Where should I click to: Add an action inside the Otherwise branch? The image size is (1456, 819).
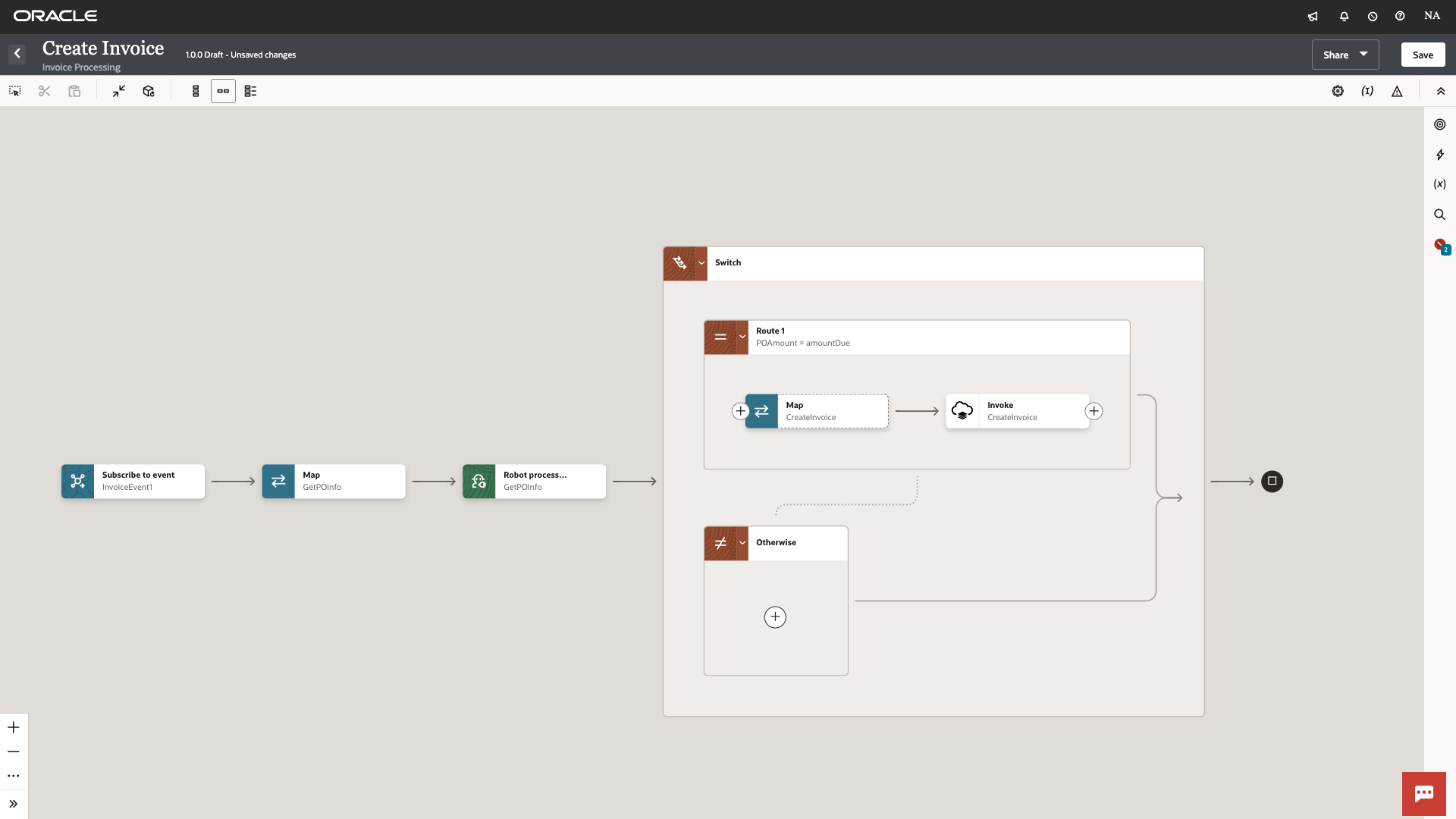coord(774,617)
